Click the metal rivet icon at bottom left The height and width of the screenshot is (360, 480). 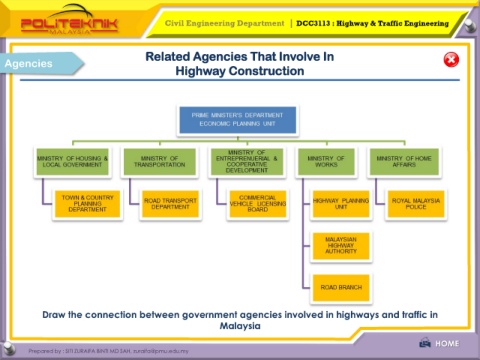pyautogui.click(x=9, y=348)
